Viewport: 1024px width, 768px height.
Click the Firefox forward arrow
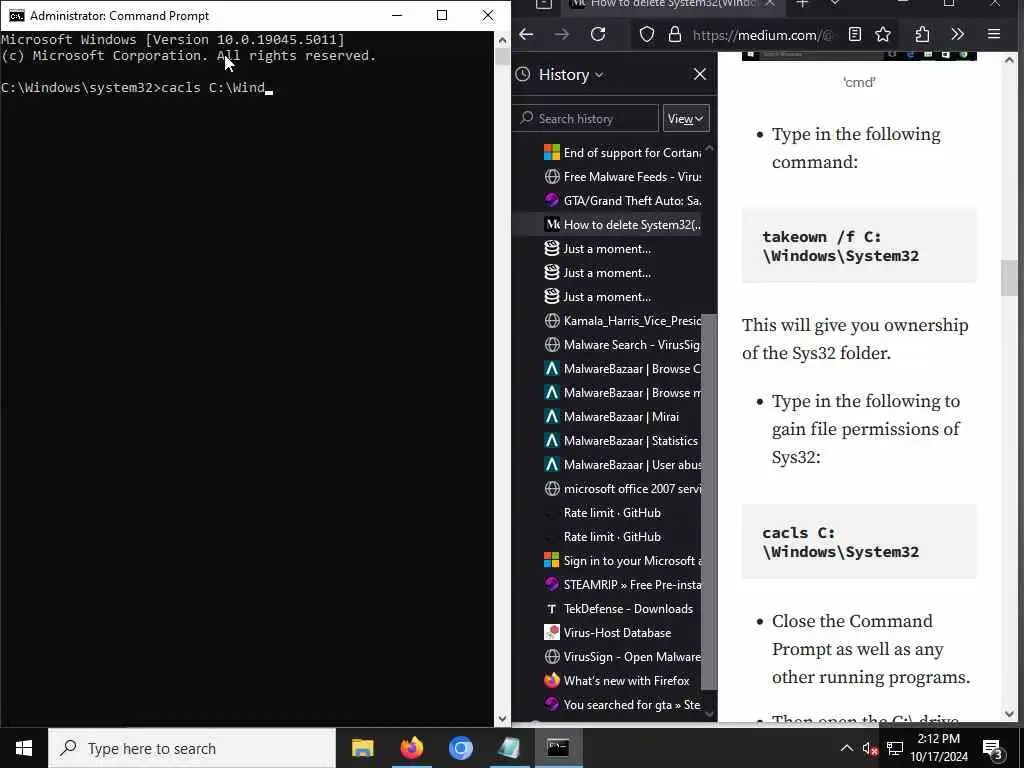point(562,35)
